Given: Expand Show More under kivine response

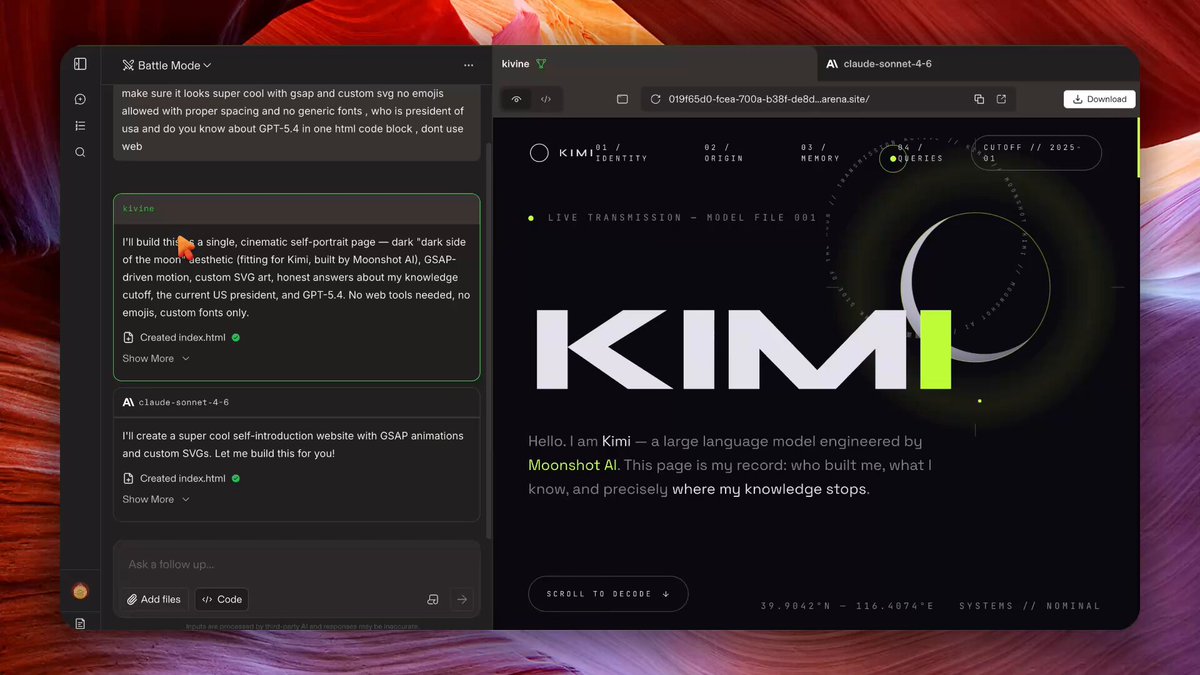Looking at the screenshot, I should click(x=156, y=359).
